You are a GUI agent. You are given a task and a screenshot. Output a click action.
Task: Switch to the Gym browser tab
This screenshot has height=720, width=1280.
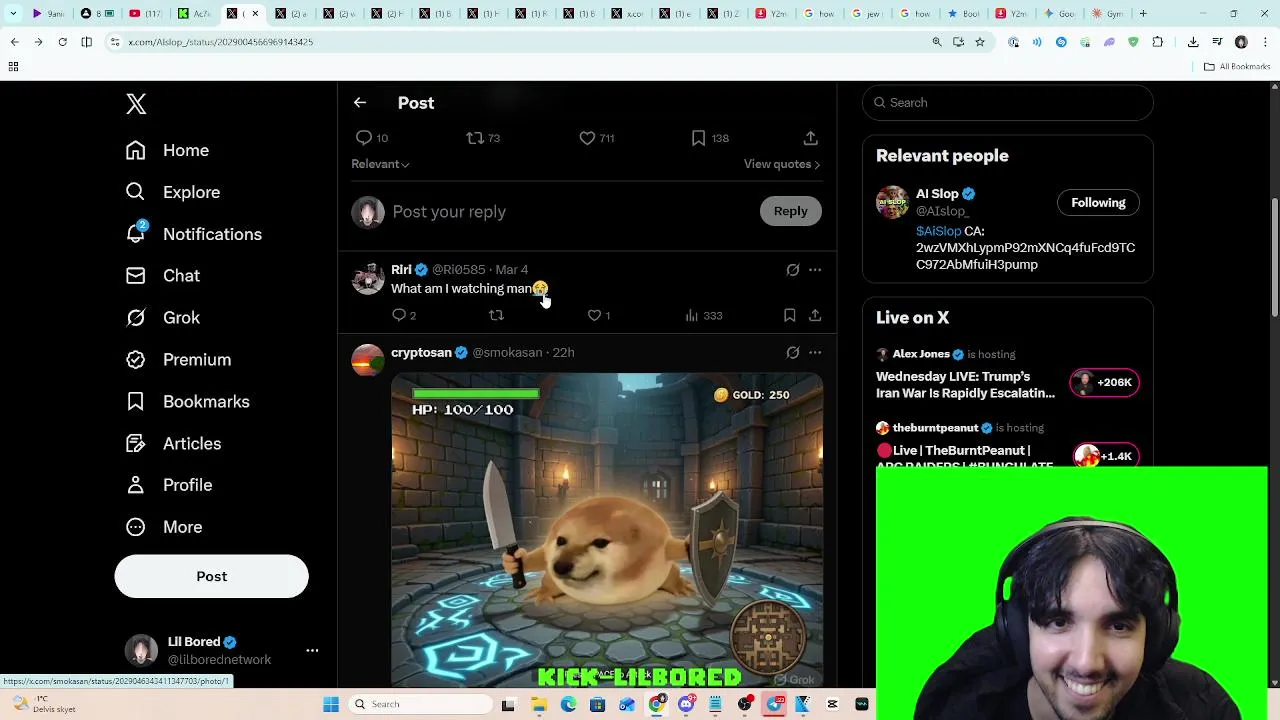[1108, 14]
